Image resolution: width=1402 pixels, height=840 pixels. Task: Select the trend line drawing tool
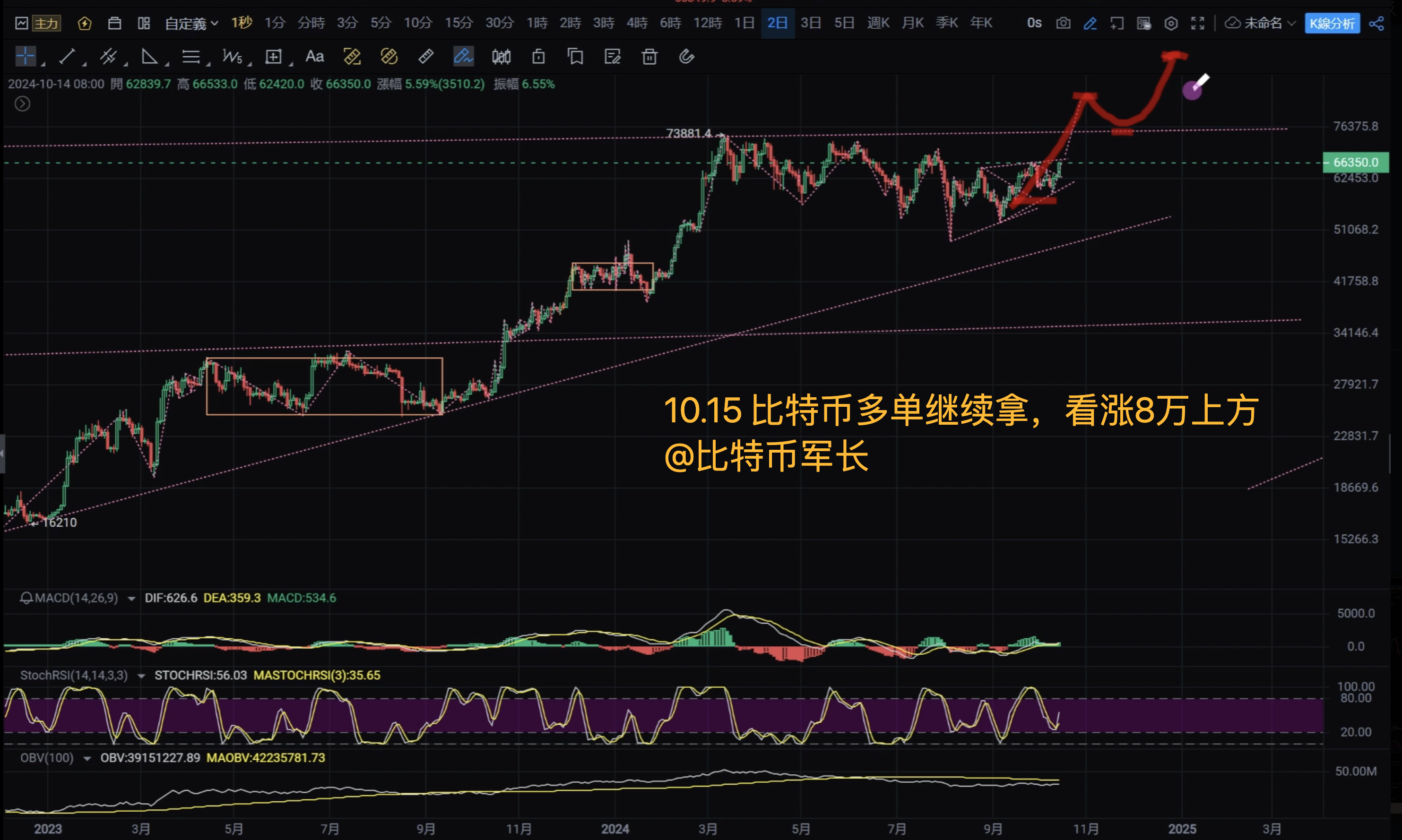[x=68, y=56]
